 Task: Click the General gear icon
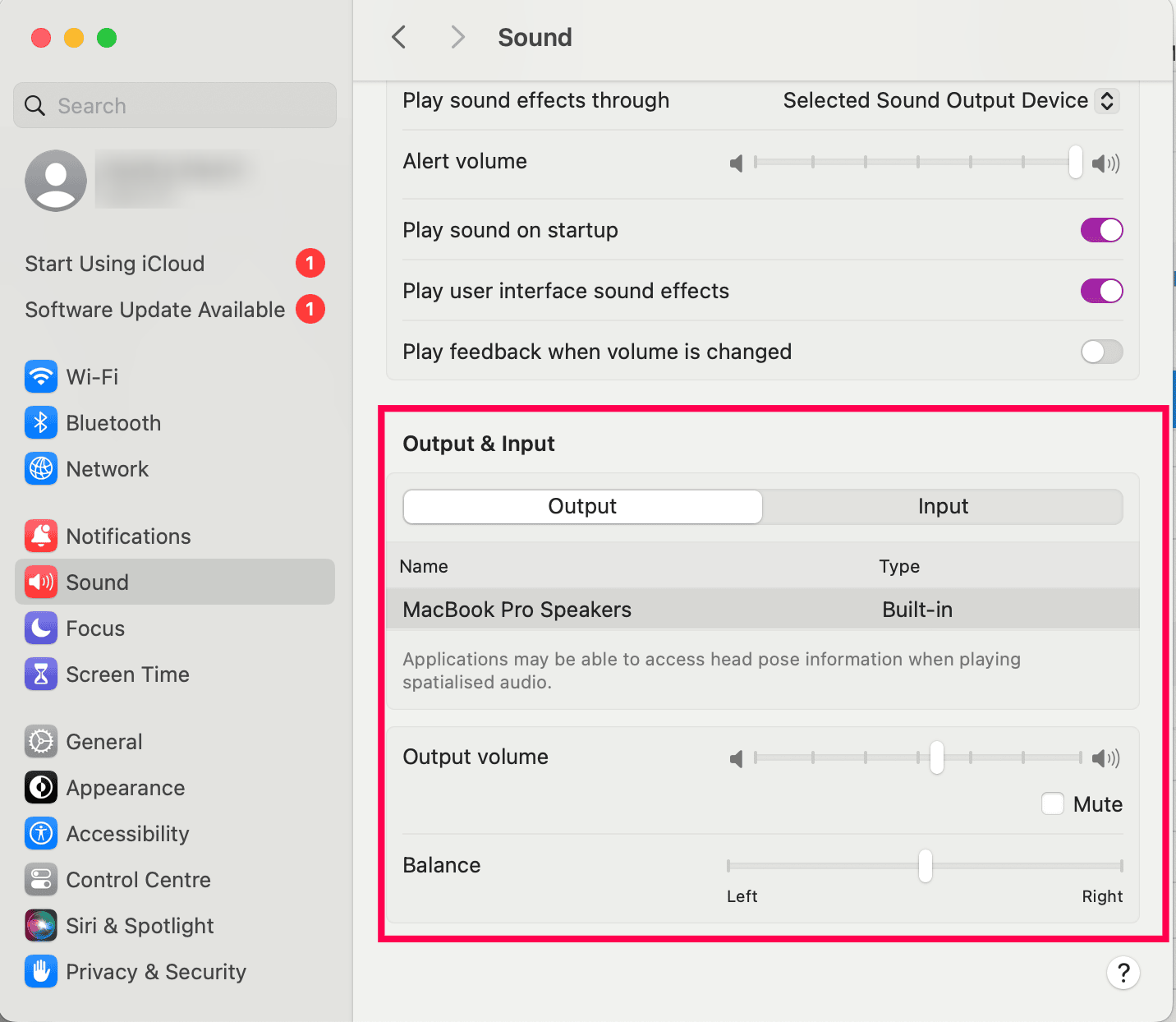41,742
